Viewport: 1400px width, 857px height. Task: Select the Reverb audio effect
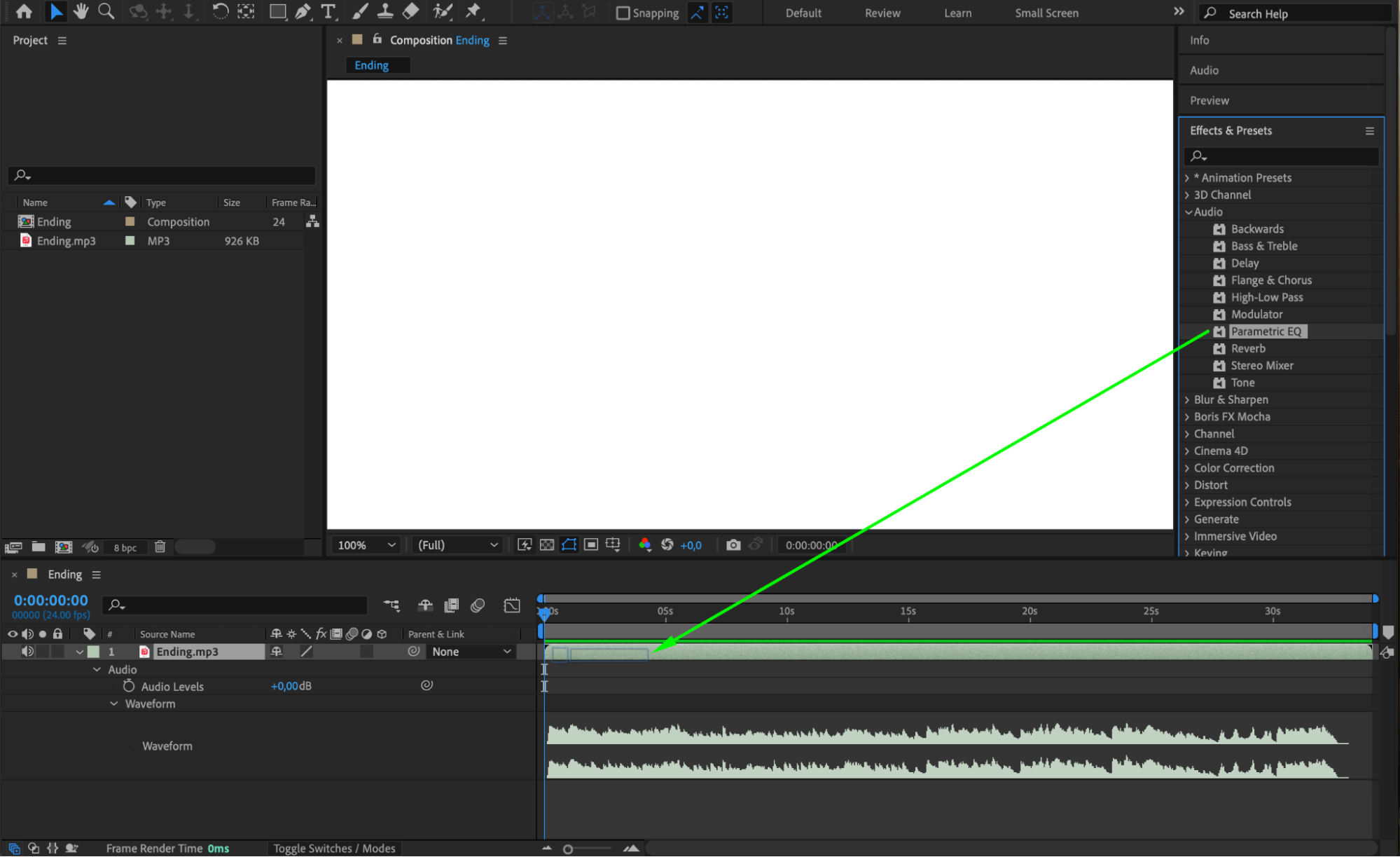pos(1247,348)
